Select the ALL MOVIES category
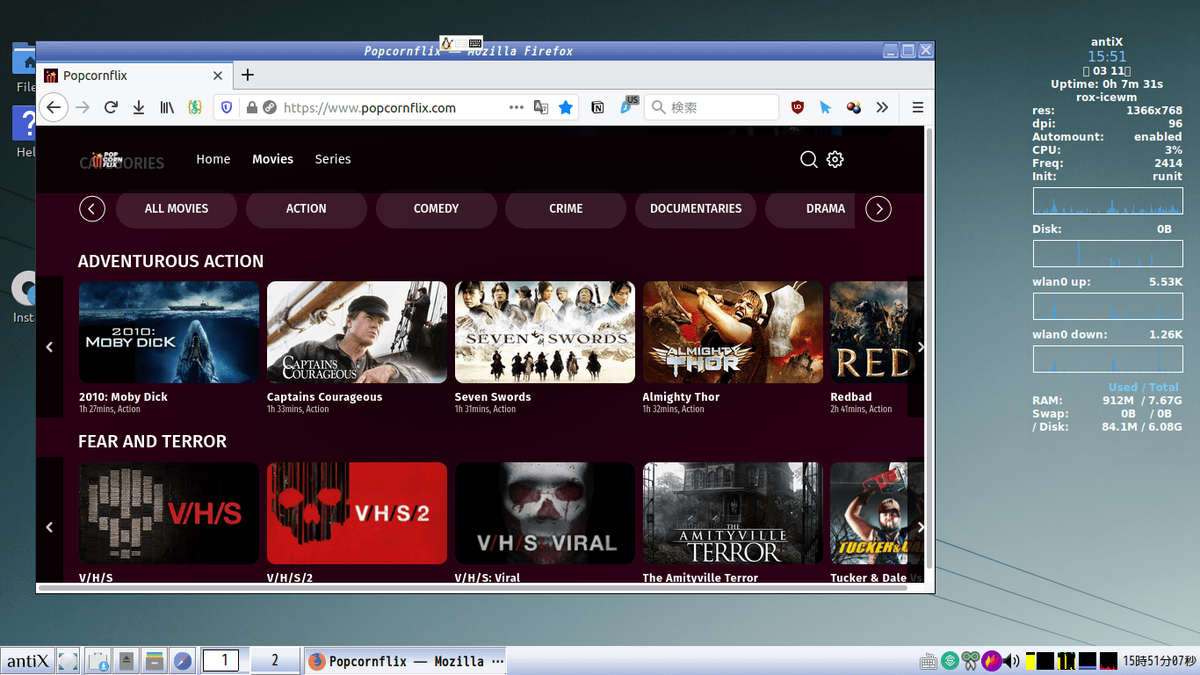Screen dimensions: 1200x675 pos(177,209)
